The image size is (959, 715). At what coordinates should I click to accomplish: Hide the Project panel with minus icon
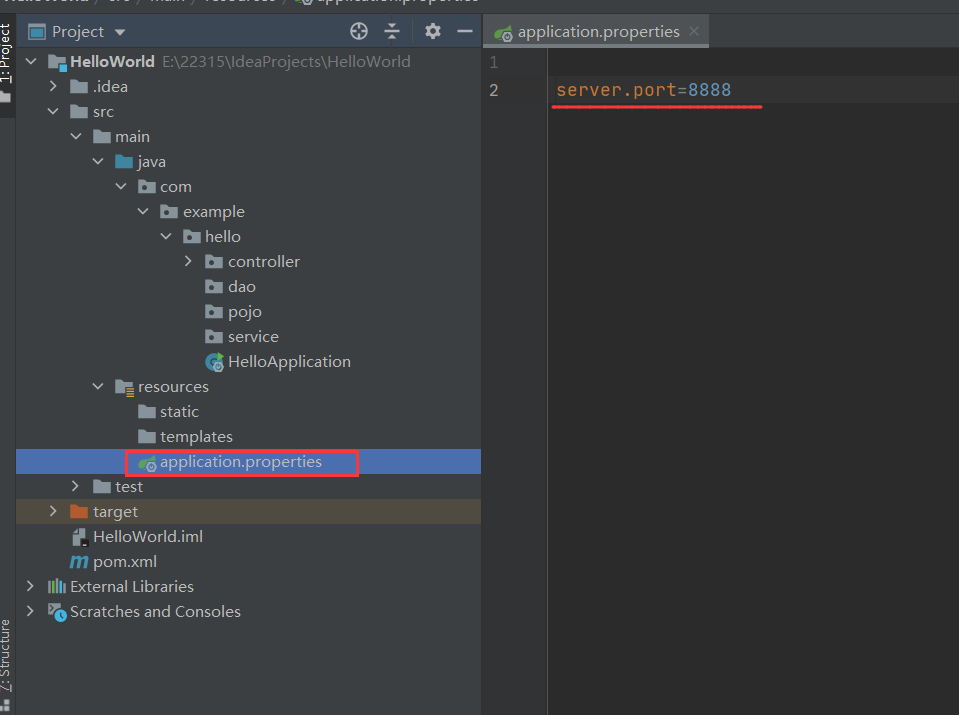[x=465, y=31]
